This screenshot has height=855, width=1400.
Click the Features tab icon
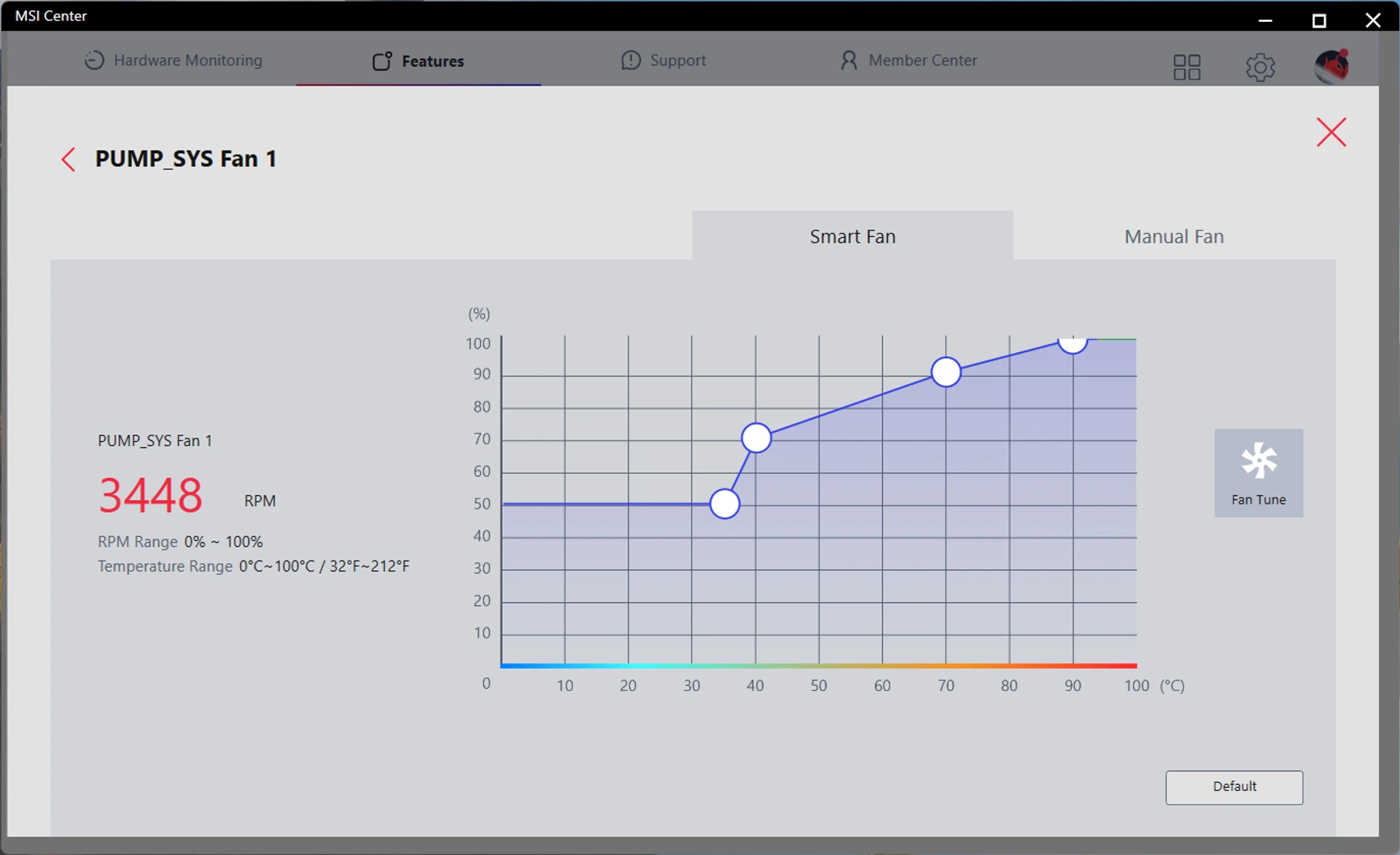(x=382, y=61)
